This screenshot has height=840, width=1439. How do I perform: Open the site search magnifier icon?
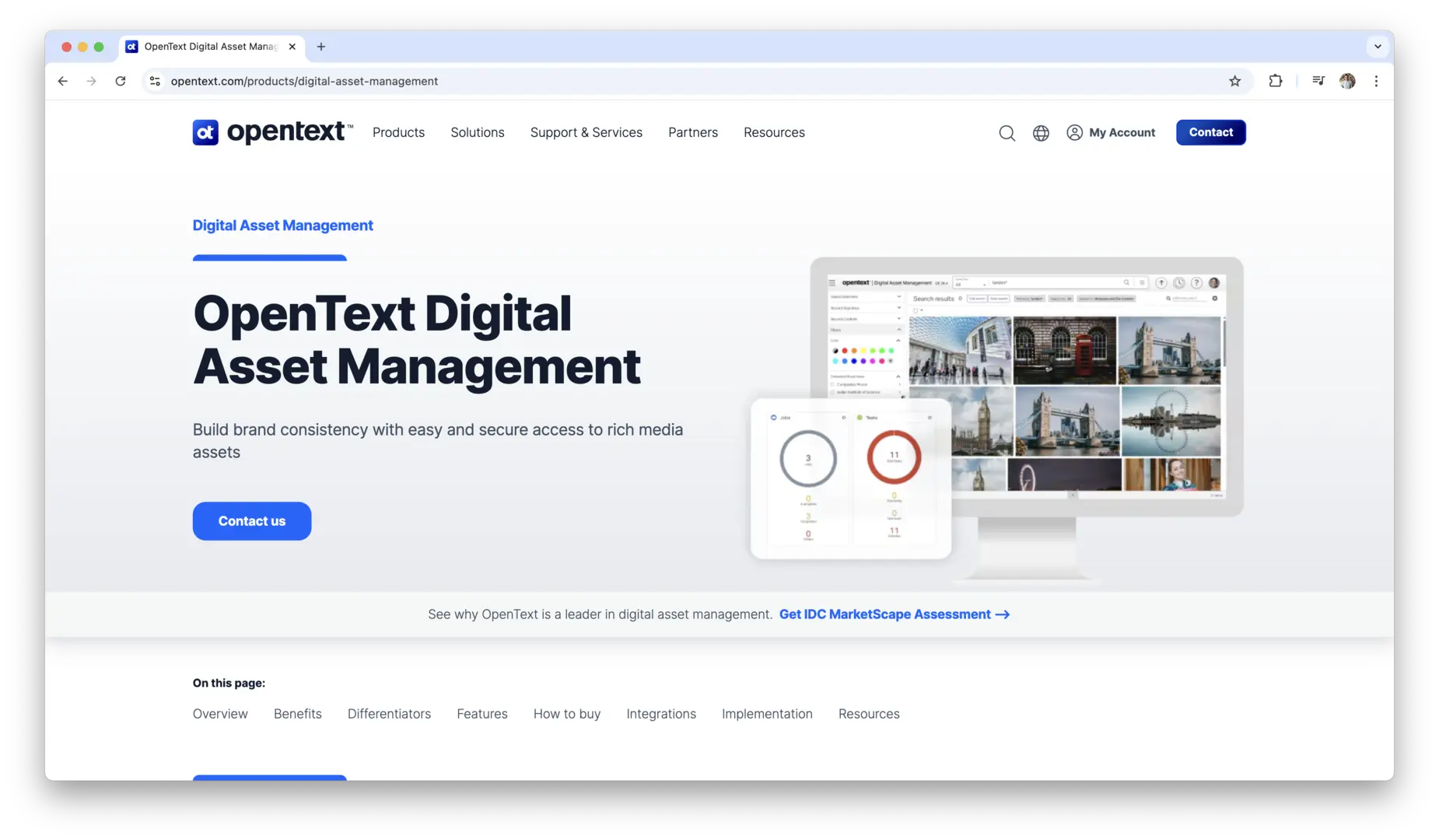pyautogui.click(x=1007, y=133)
